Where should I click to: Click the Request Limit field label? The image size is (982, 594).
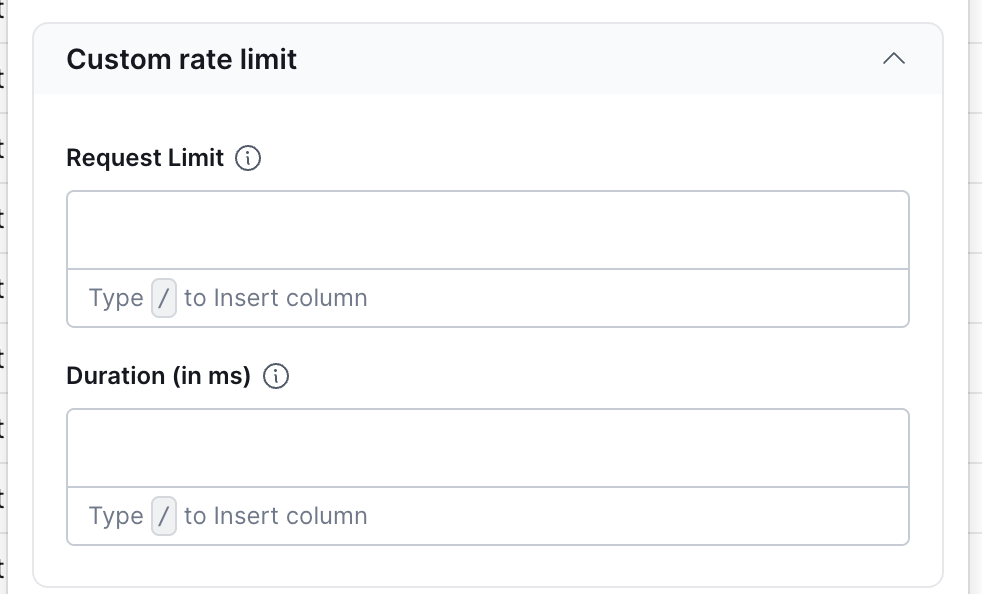pyautogui.click(x=145, y=158)
